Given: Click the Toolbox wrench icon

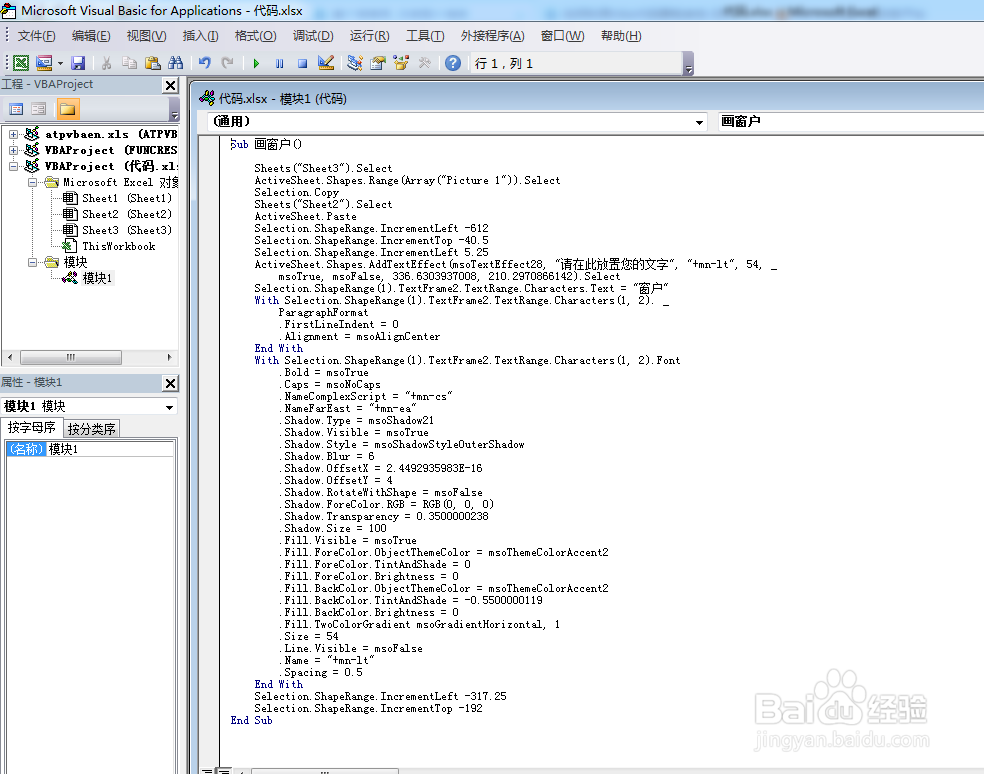Looking at the screenshot, I should [x=425, y=63].
